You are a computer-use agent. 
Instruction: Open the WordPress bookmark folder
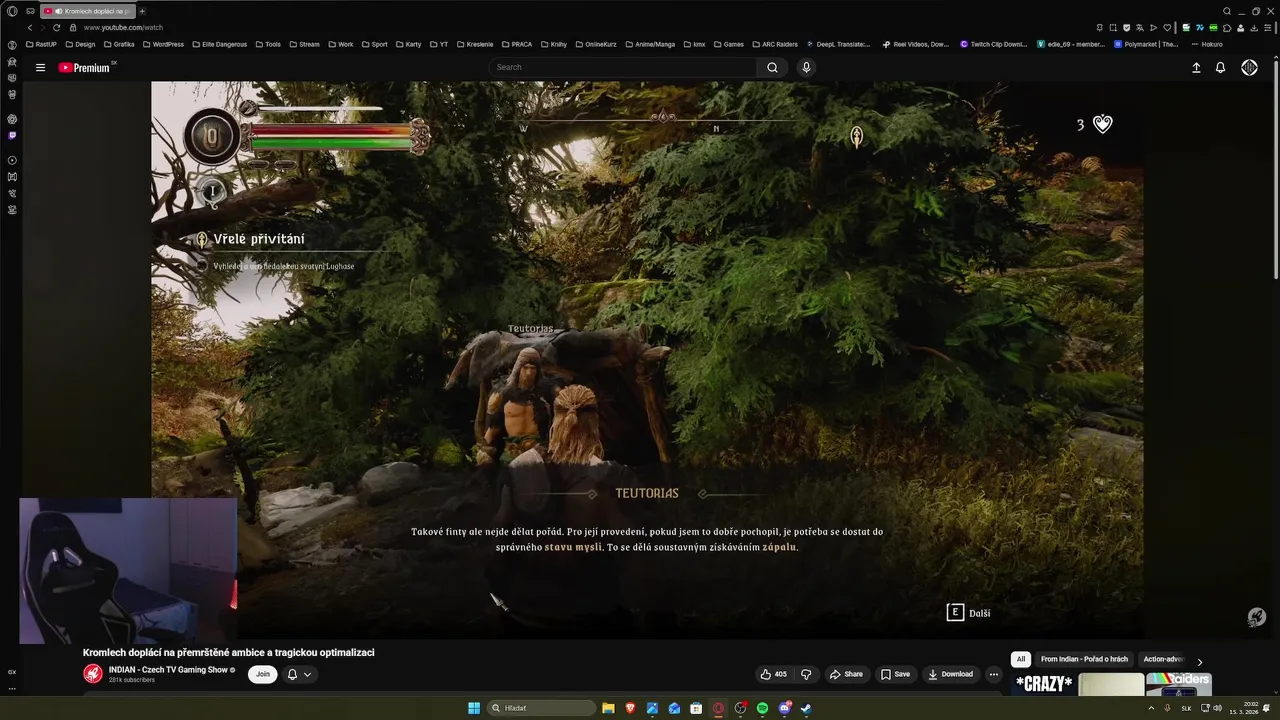163,44
